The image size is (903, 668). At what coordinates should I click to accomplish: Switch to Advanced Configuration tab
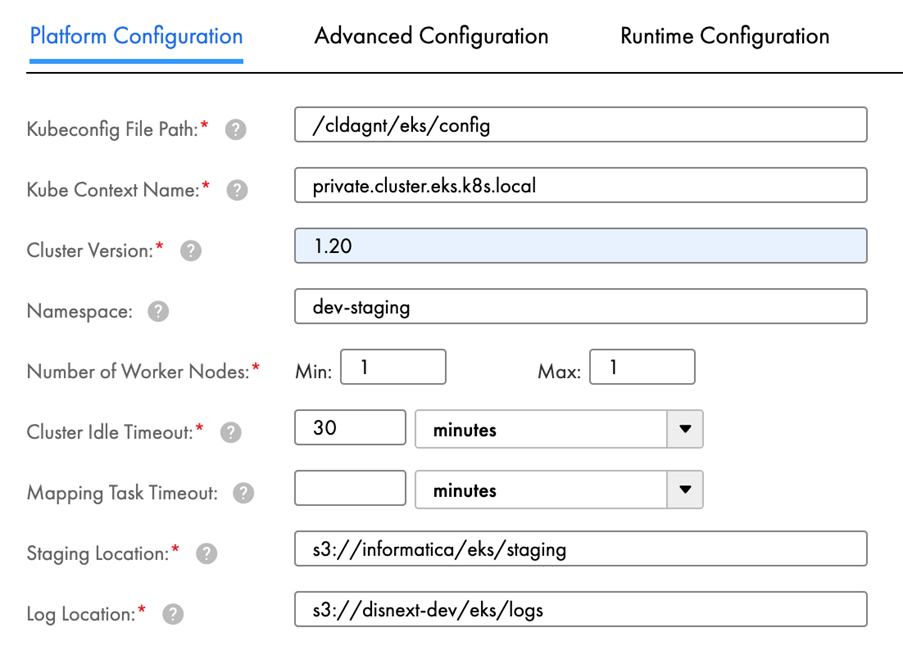tap(431, 37)
